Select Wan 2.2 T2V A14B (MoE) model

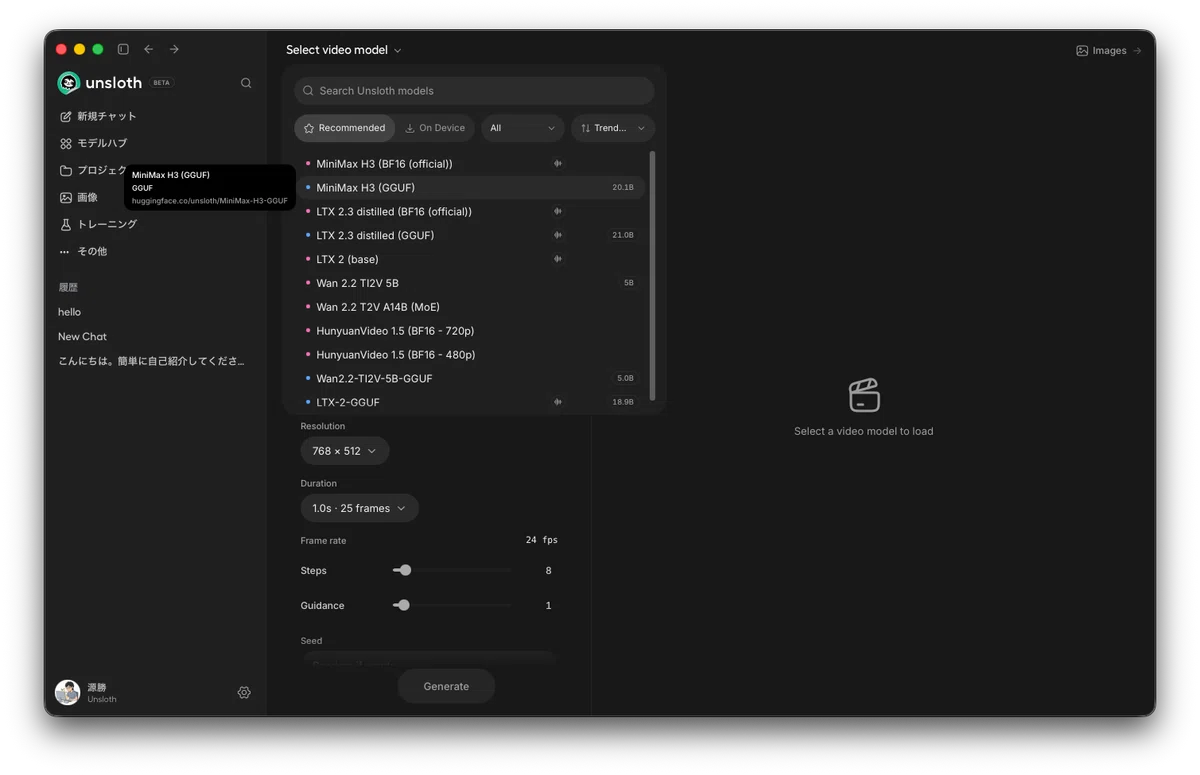coord(473,307)
